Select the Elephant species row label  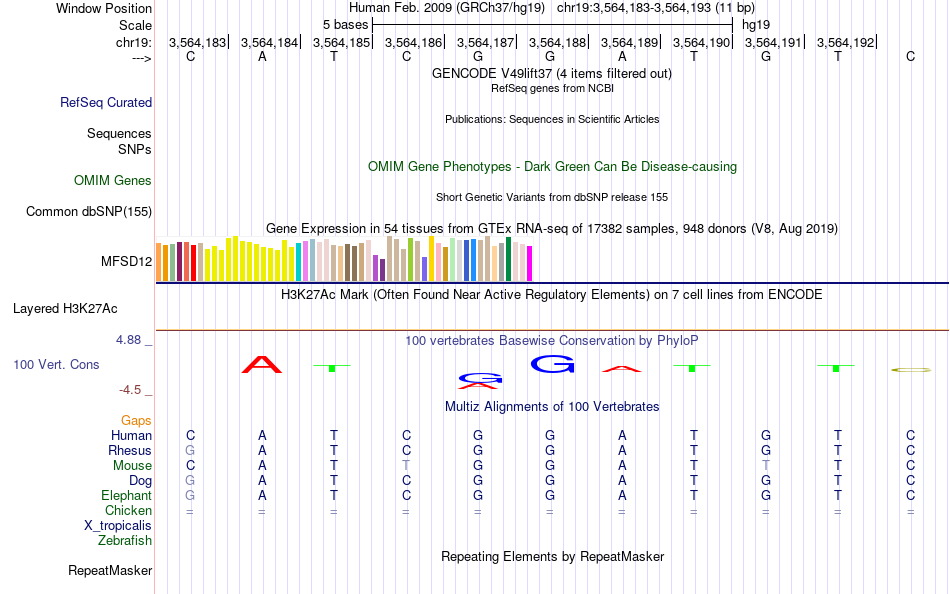(127, 496)
